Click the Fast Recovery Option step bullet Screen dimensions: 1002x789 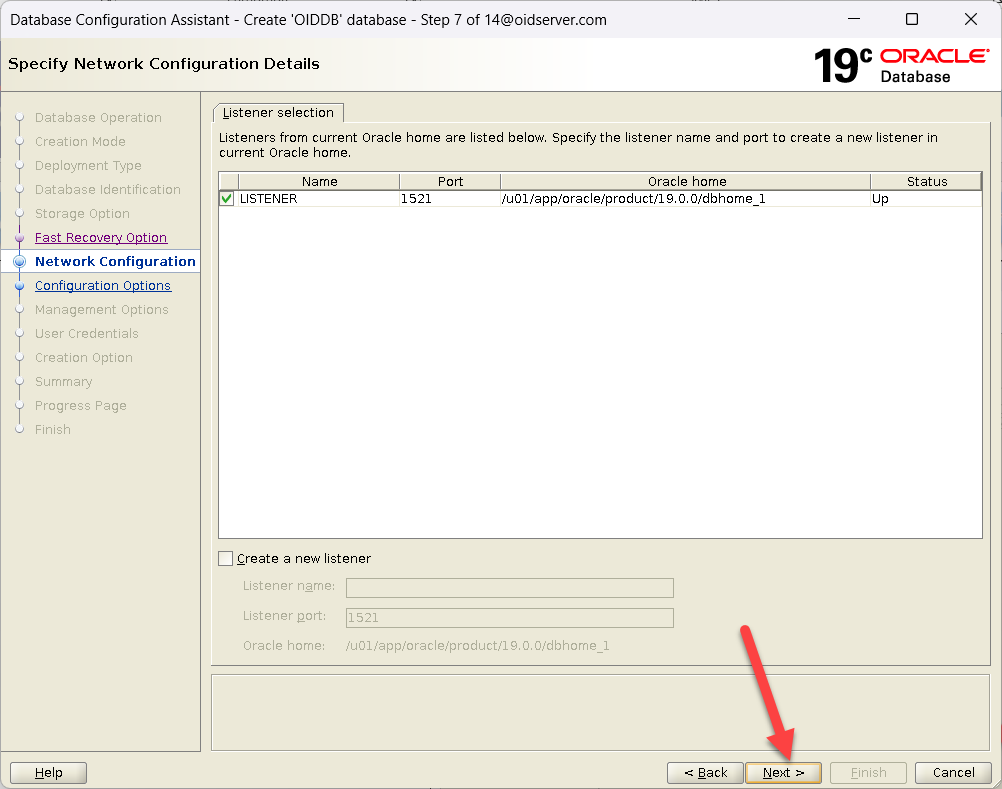pyautogui.click(x=20, y=238)
